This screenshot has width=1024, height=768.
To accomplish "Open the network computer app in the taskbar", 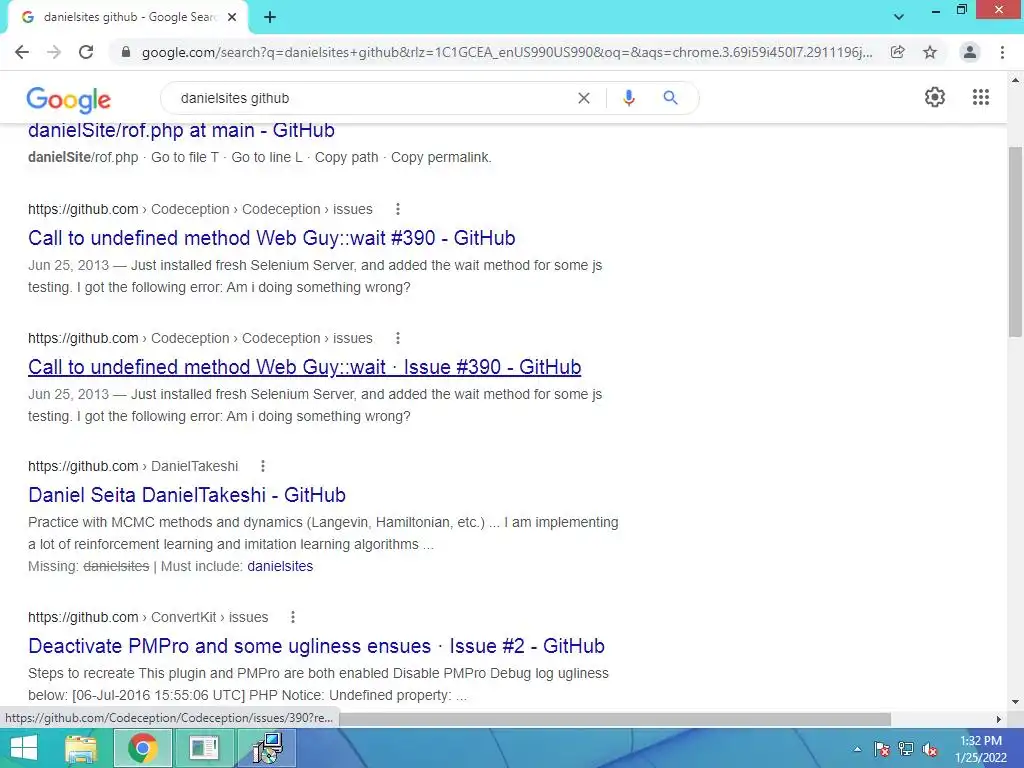I will click(x=268, y=748).
